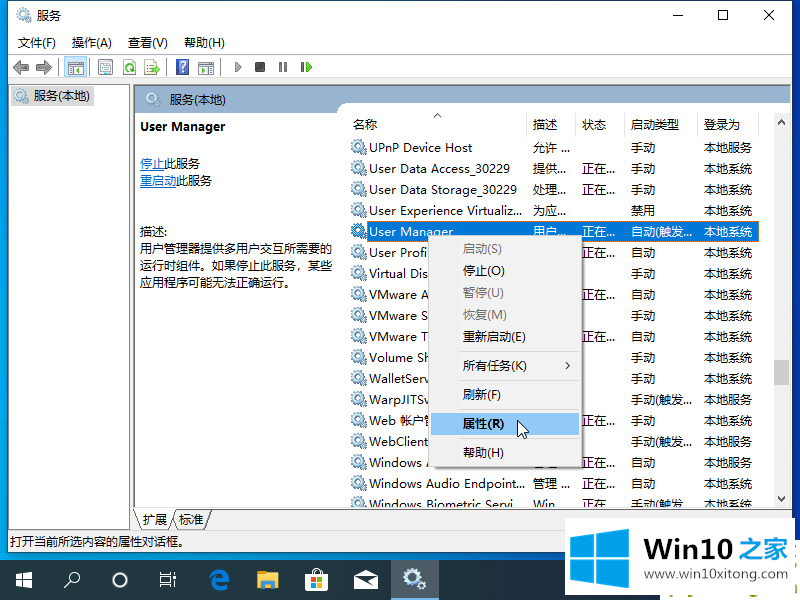
Task: Switch to the 扩展 tab
Action: coord(155,519)
